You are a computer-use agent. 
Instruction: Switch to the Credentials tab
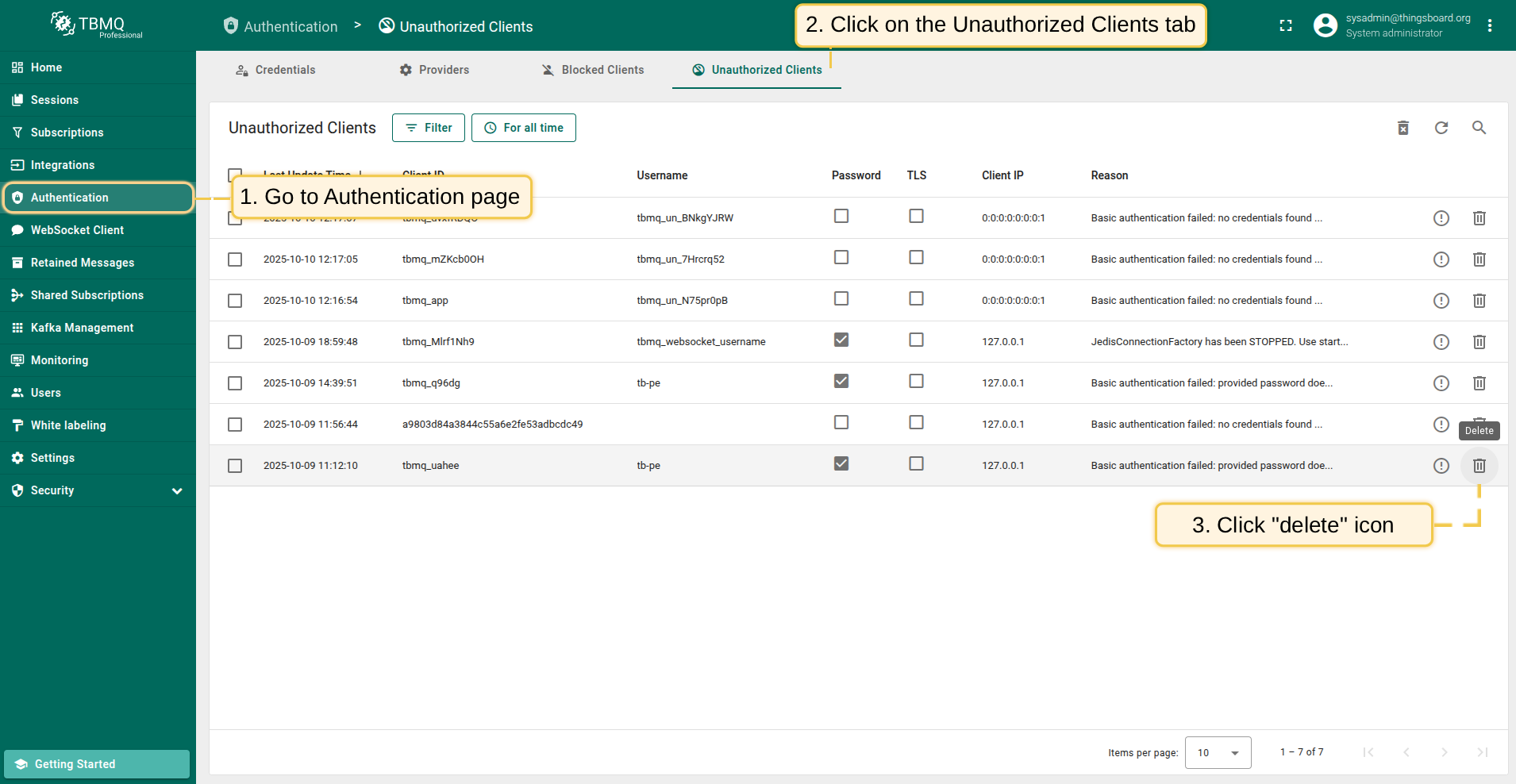point(275,70)
